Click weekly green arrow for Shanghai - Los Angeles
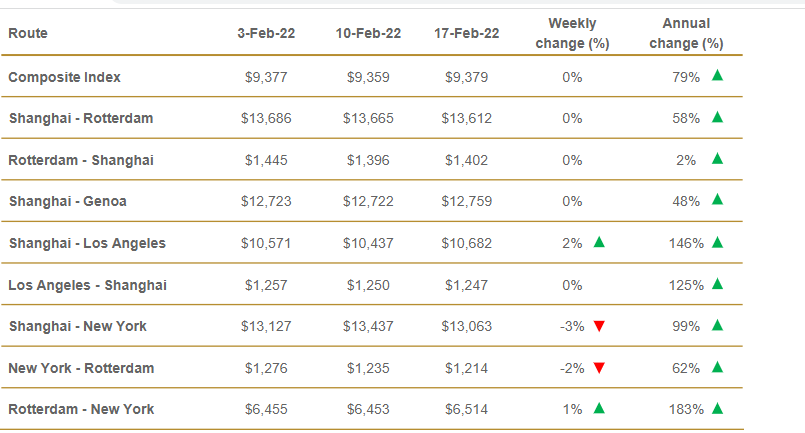This screenshot has height=433, width=805. [x=599, y=243]
